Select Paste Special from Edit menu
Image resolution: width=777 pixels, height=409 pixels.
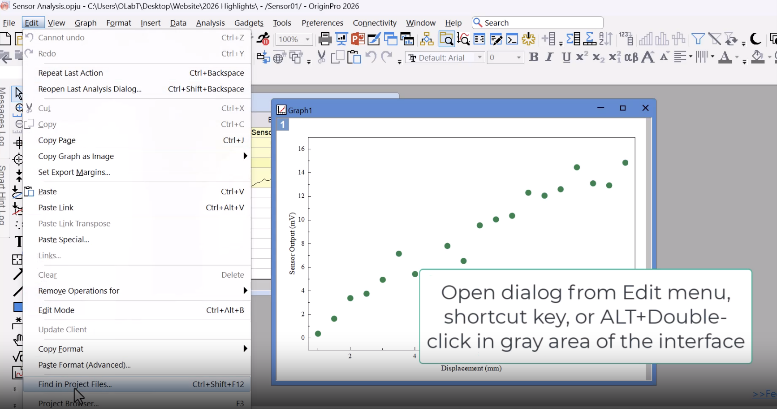[x=63, y=239]
